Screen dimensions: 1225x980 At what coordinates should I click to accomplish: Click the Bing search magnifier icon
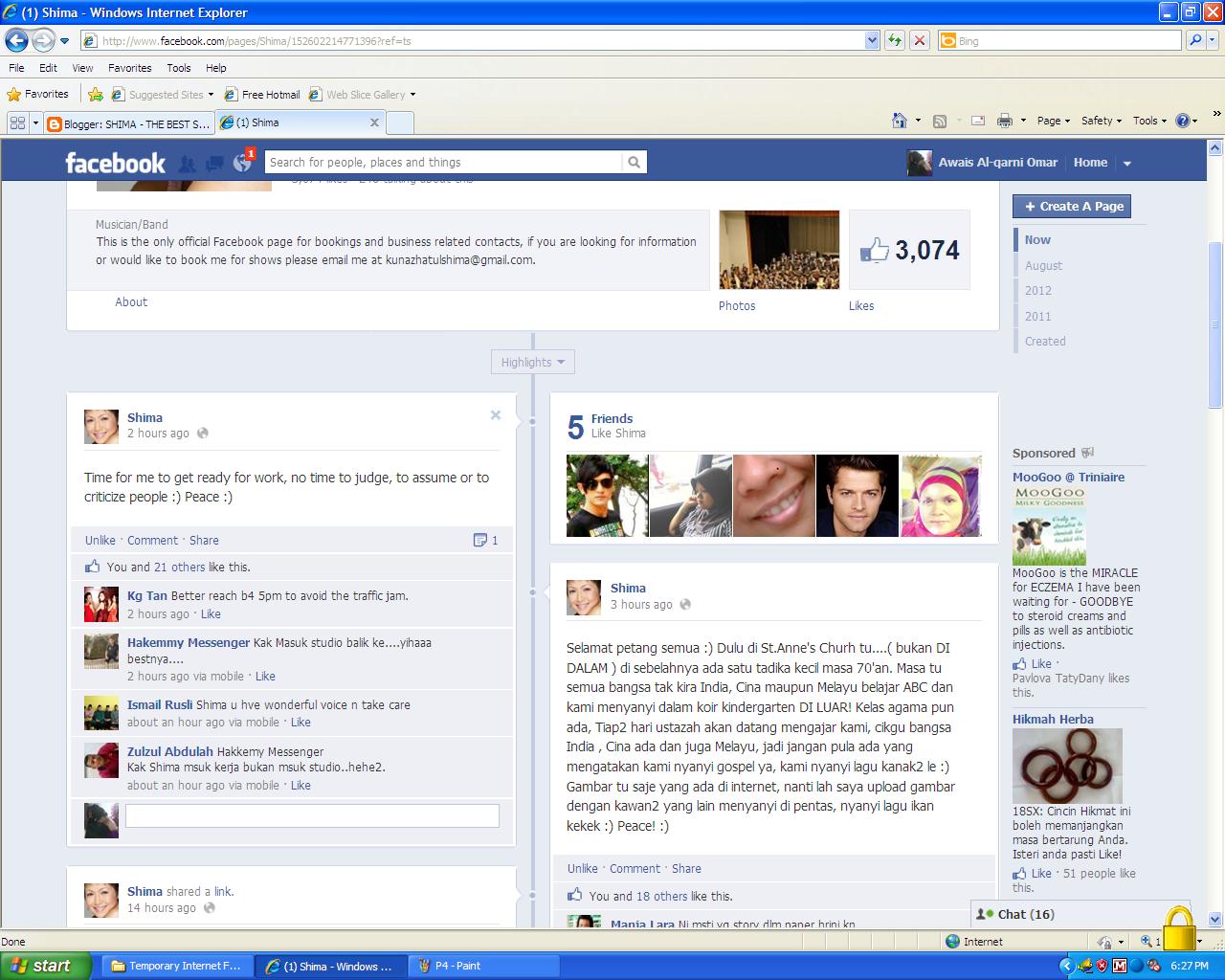[1194, 40]
